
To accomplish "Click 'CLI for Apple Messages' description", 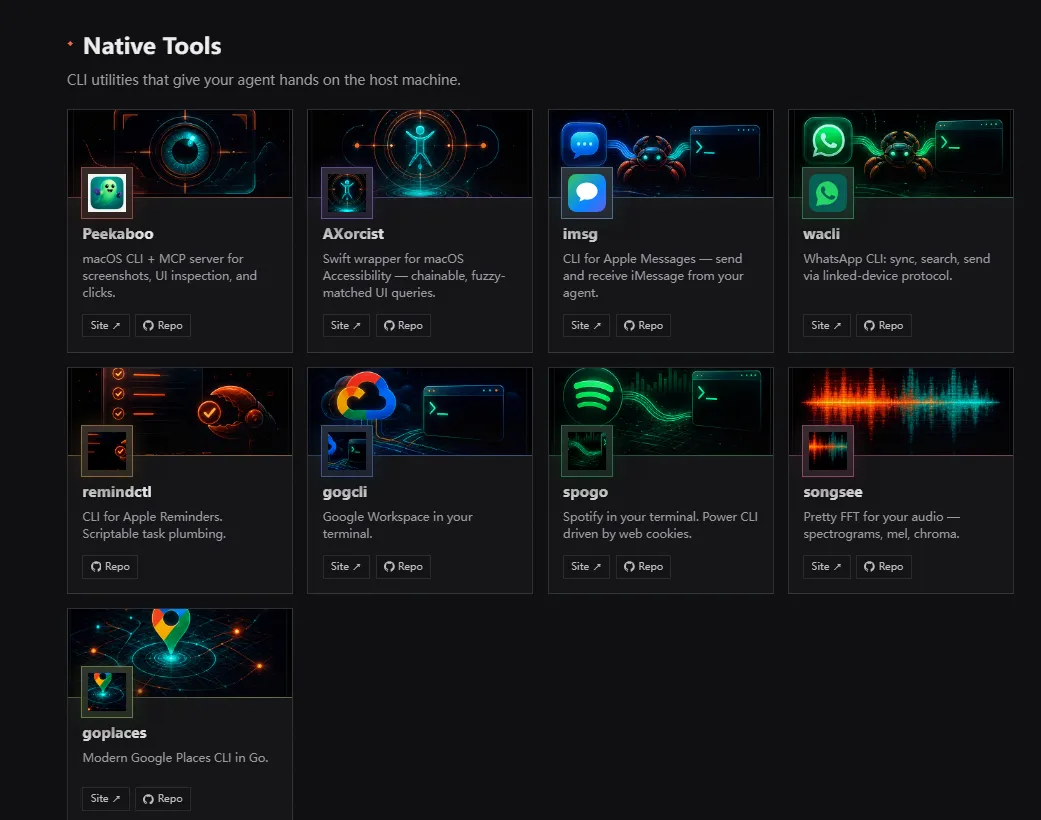I will [653, 276].
